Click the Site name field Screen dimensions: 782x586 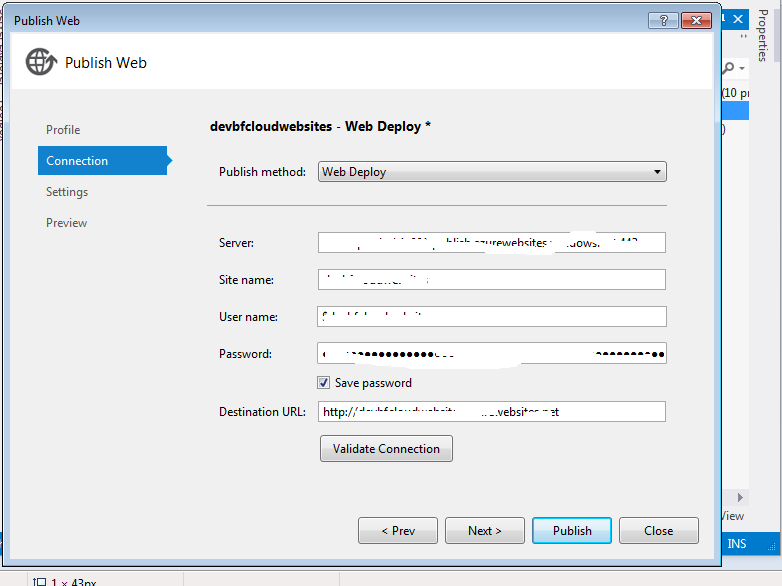tap(492, 280)
